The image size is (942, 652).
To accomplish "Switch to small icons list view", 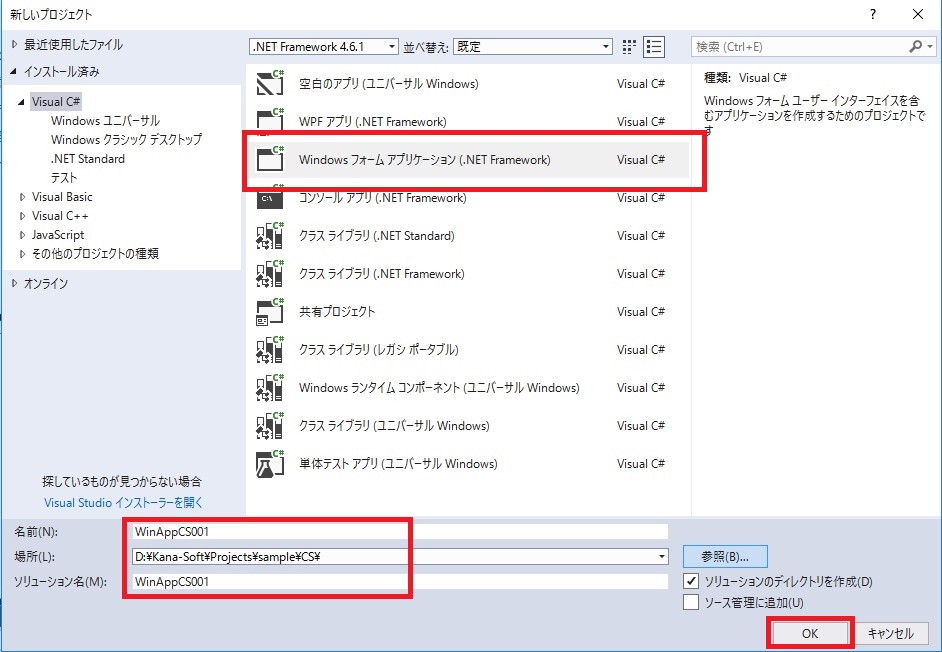I will pos(654,47).
